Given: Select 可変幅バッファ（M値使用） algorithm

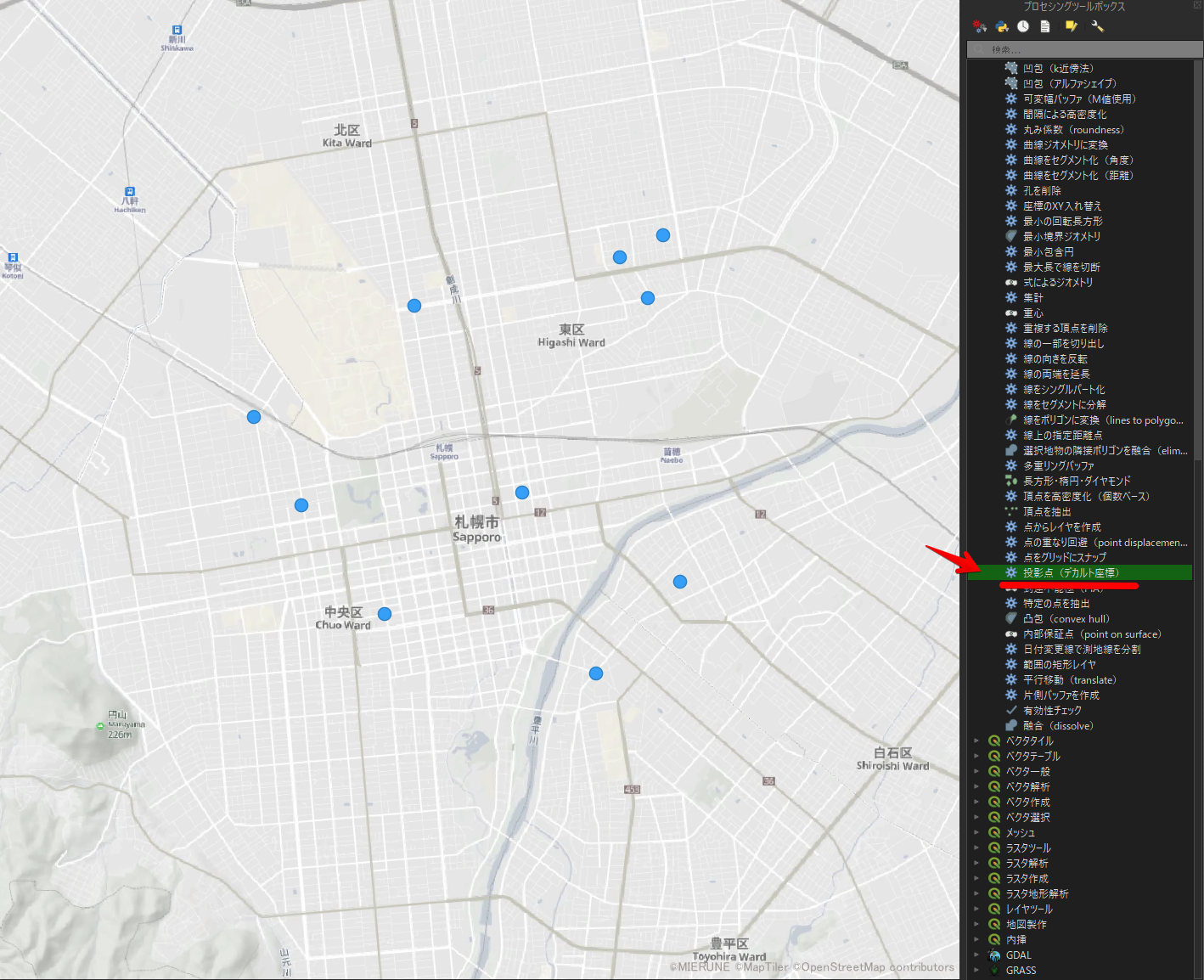Looking at the screenshot, I should click(x=1079, y=99).
